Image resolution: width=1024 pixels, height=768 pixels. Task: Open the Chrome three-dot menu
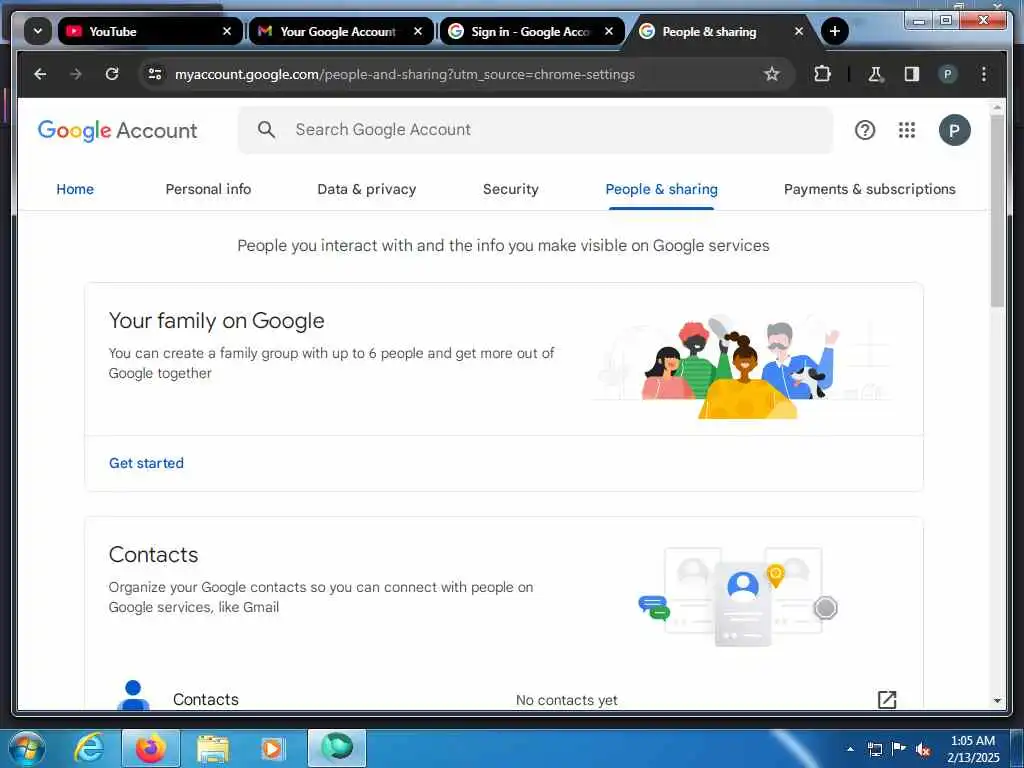pos(984,74)
